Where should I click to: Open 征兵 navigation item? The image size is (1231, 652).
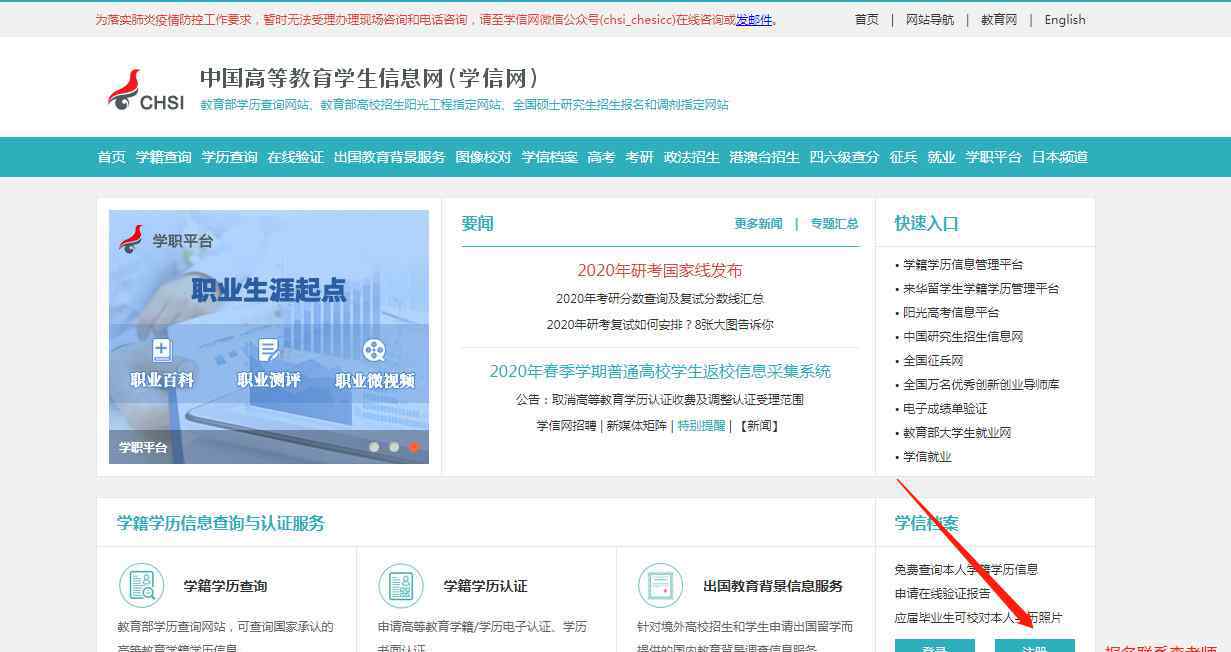pos(904,157)
